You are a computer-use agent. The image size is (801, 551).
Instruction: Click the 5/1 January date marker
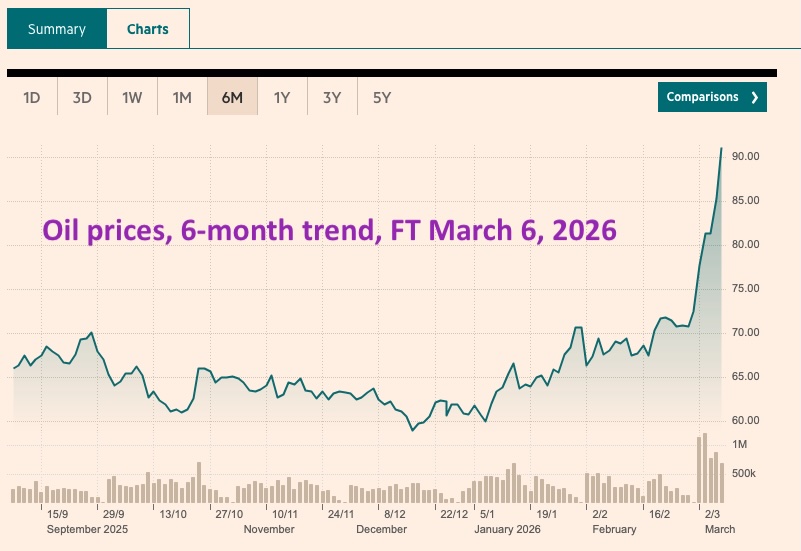[x=487, y=514]
